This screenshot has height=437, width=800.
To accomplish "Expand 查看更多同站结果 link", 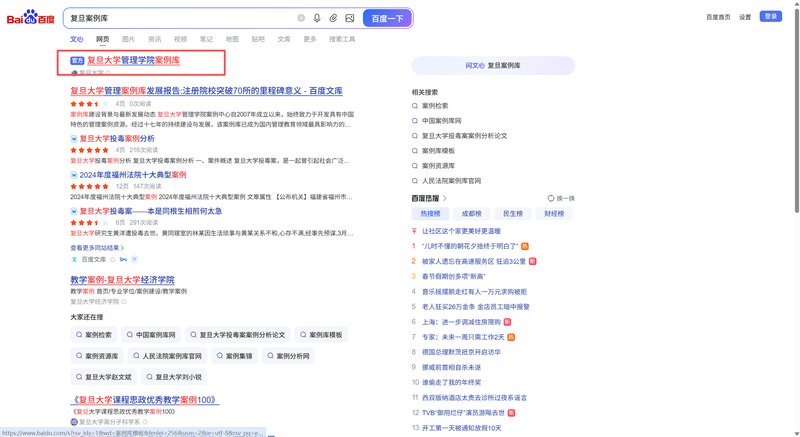I will point(97,248).
